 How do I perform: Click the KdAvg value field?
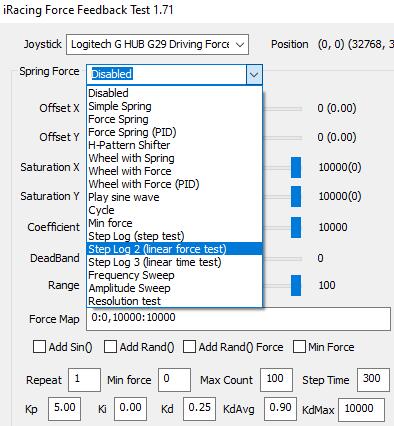click(280, 409)
